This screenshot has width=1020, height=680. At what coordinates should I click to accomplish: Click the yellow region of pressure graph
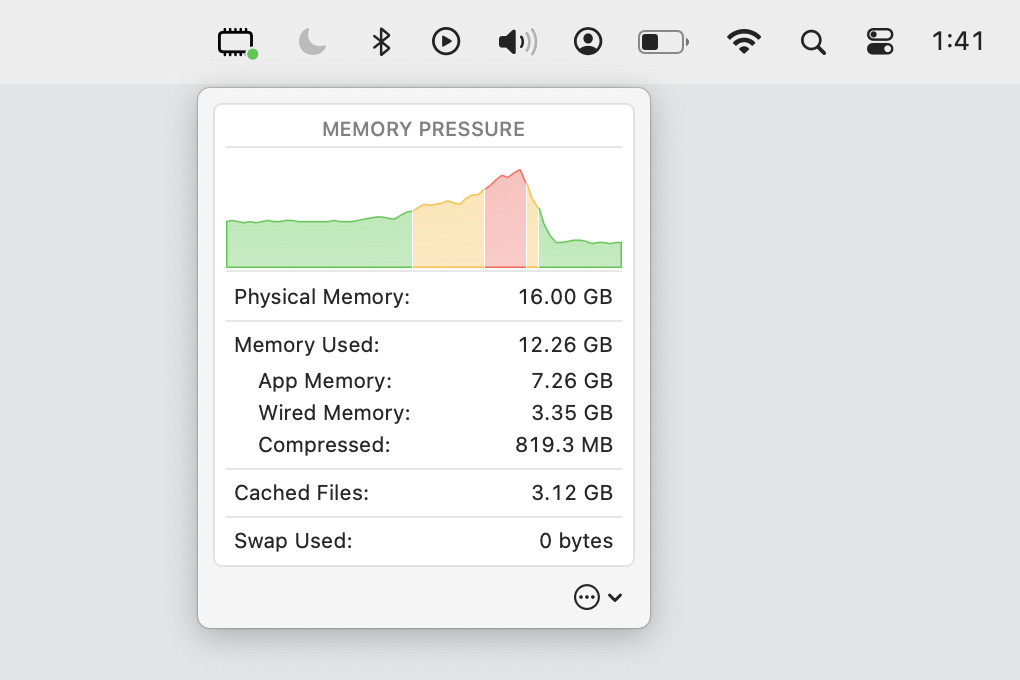tap(448, 236)
